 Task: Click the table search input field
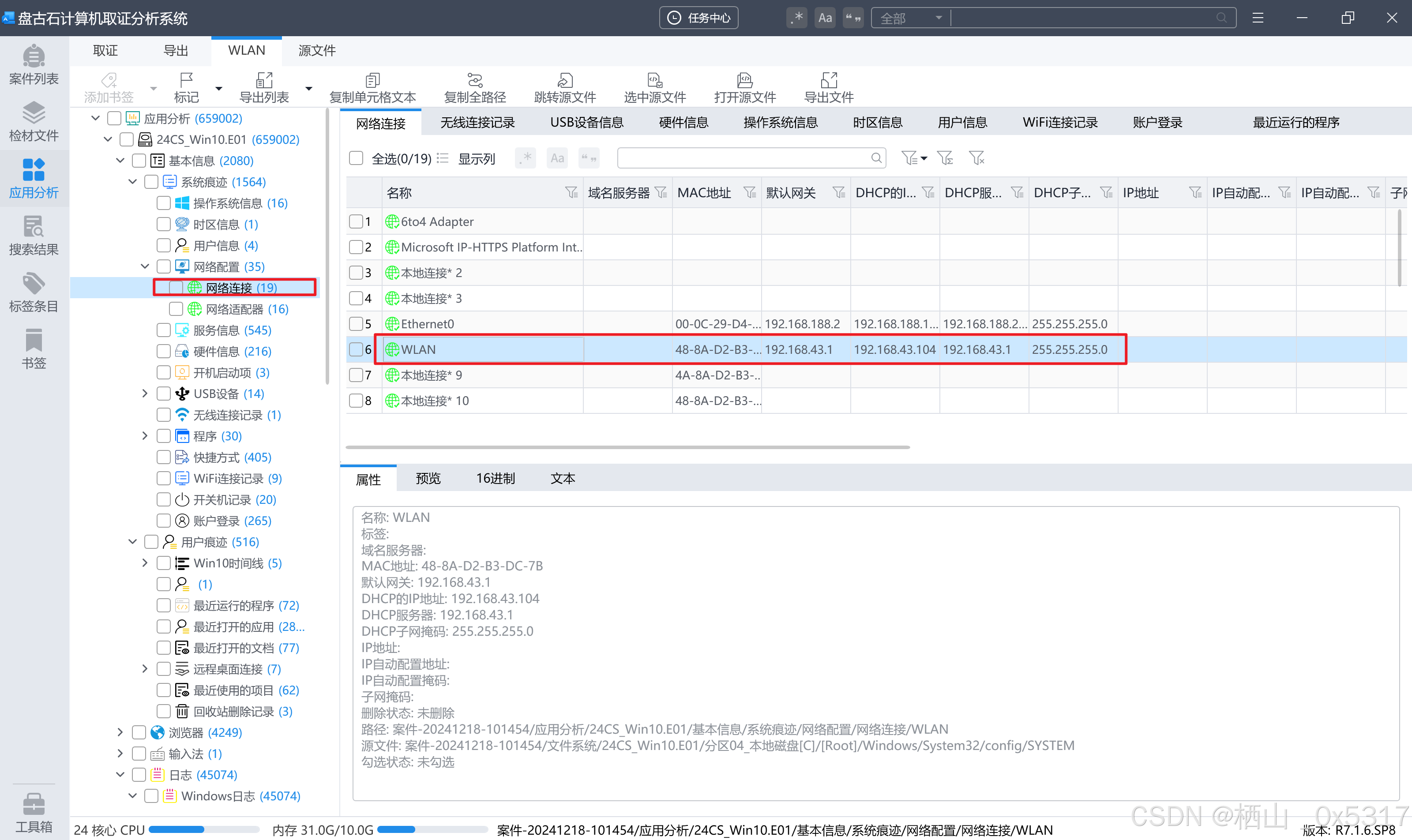pyautogui.click(x=743, y=158)
